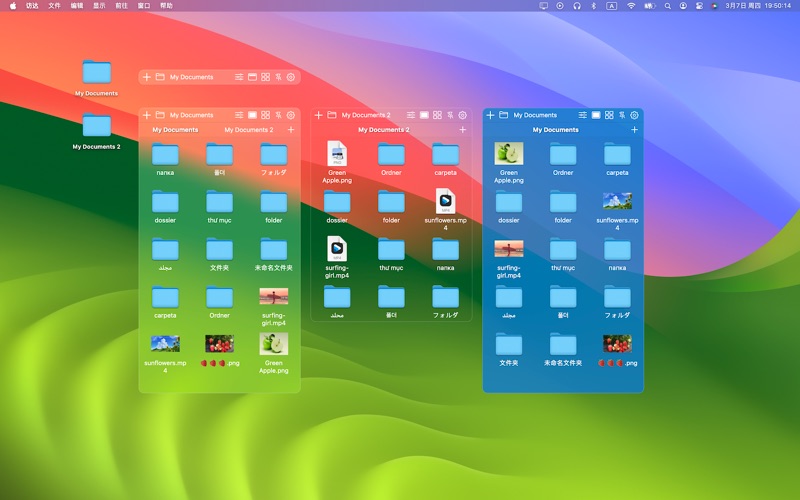Select the sunflowers.mp4 thumbnail in the blue panel
800x500 pixels.
tap(617, 202)
